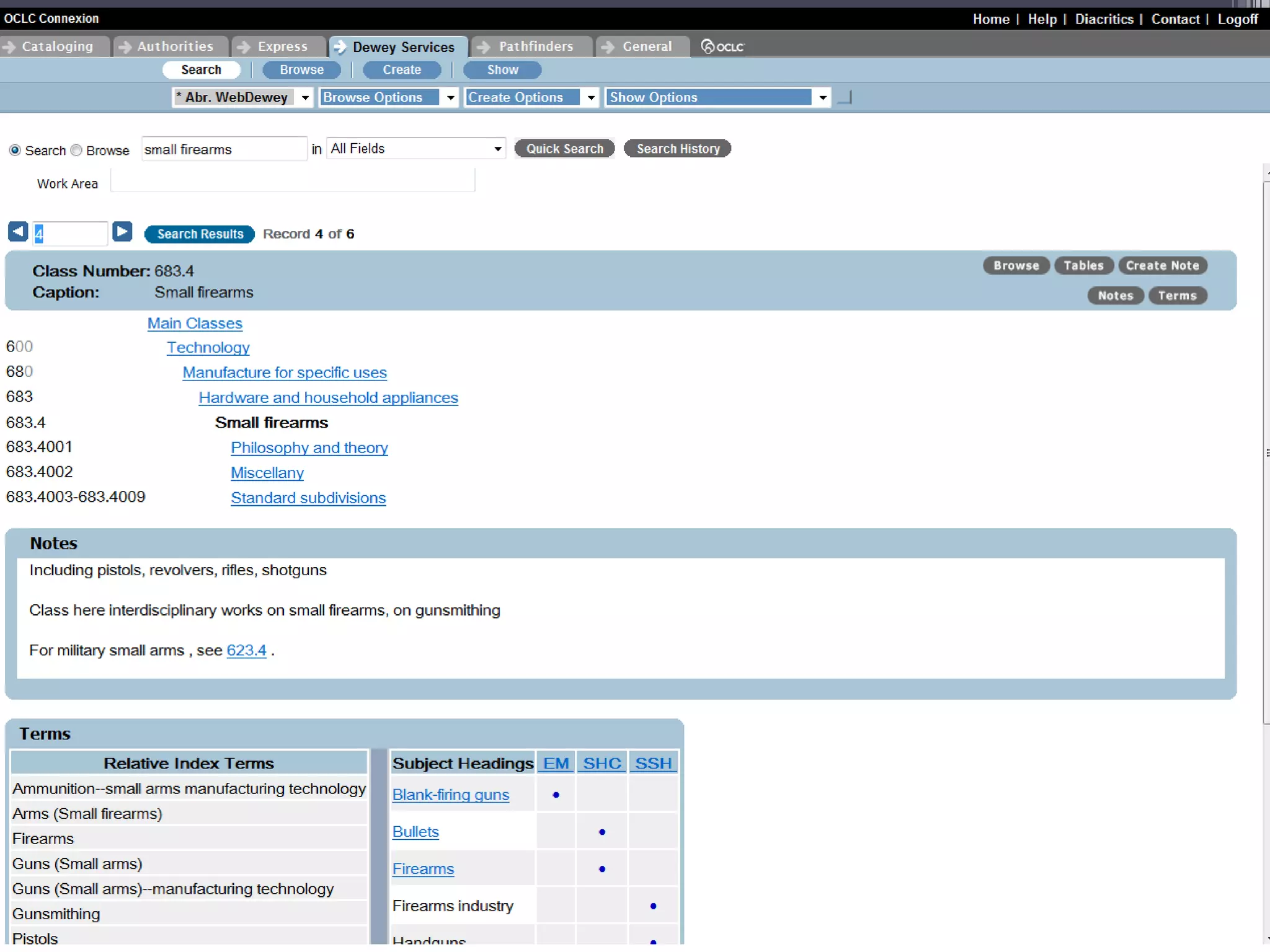
Task: Click the small firearms search field
Action: pos(223,149)
